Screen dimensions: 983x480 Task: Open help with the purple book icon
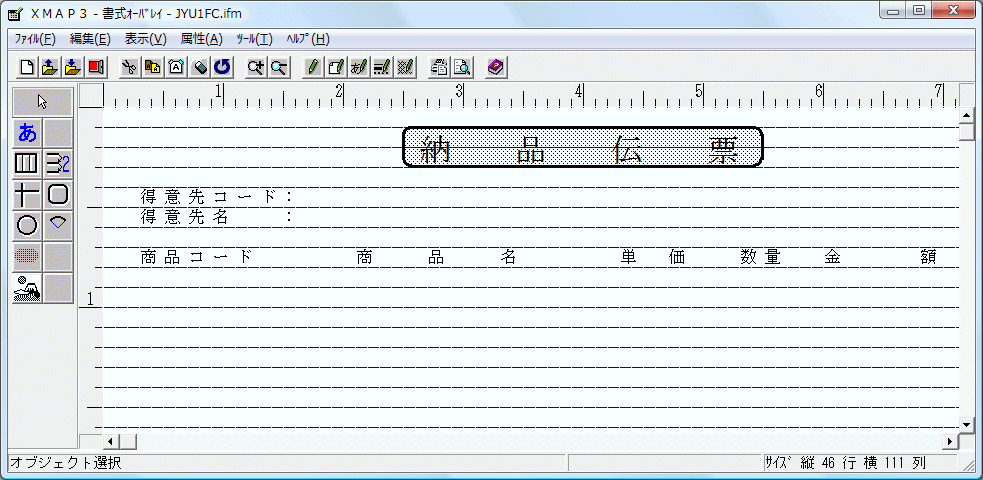tap(497, 67)
